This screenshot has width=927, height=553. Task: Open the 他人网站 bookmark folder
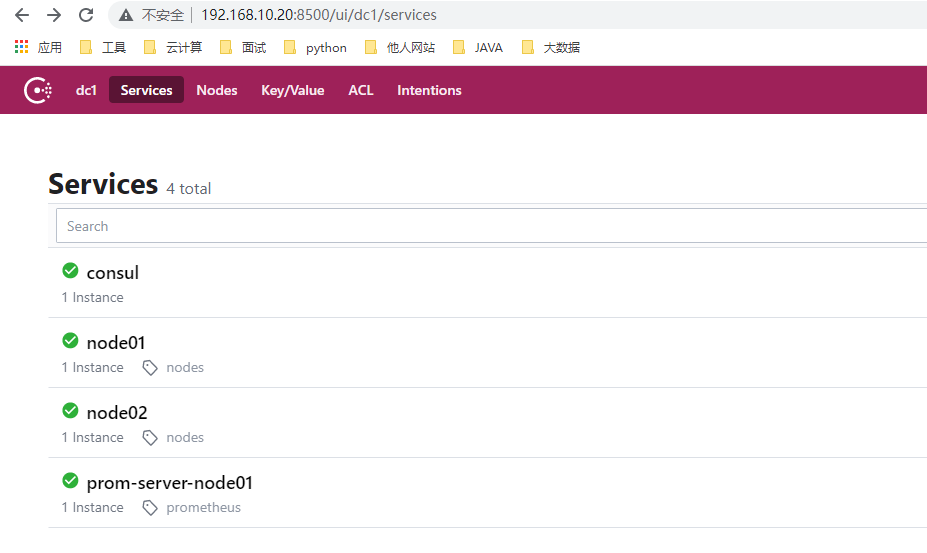coord(400,47)
